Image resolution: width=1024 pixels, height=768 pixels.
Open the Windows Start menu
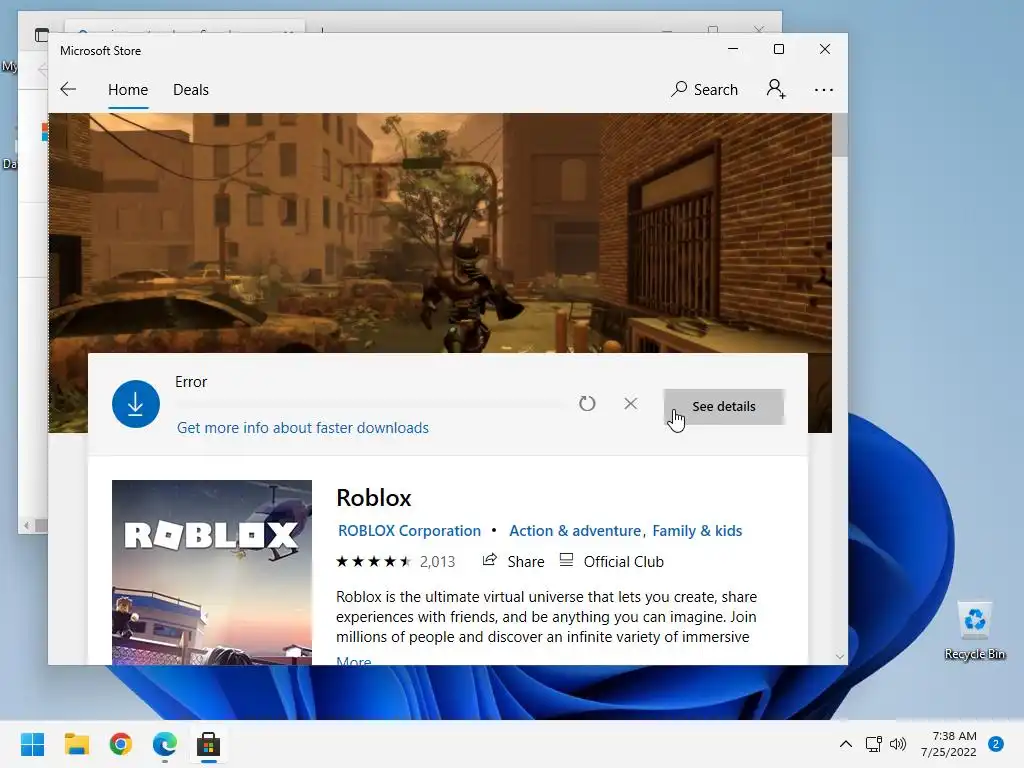tap(32, 744)
